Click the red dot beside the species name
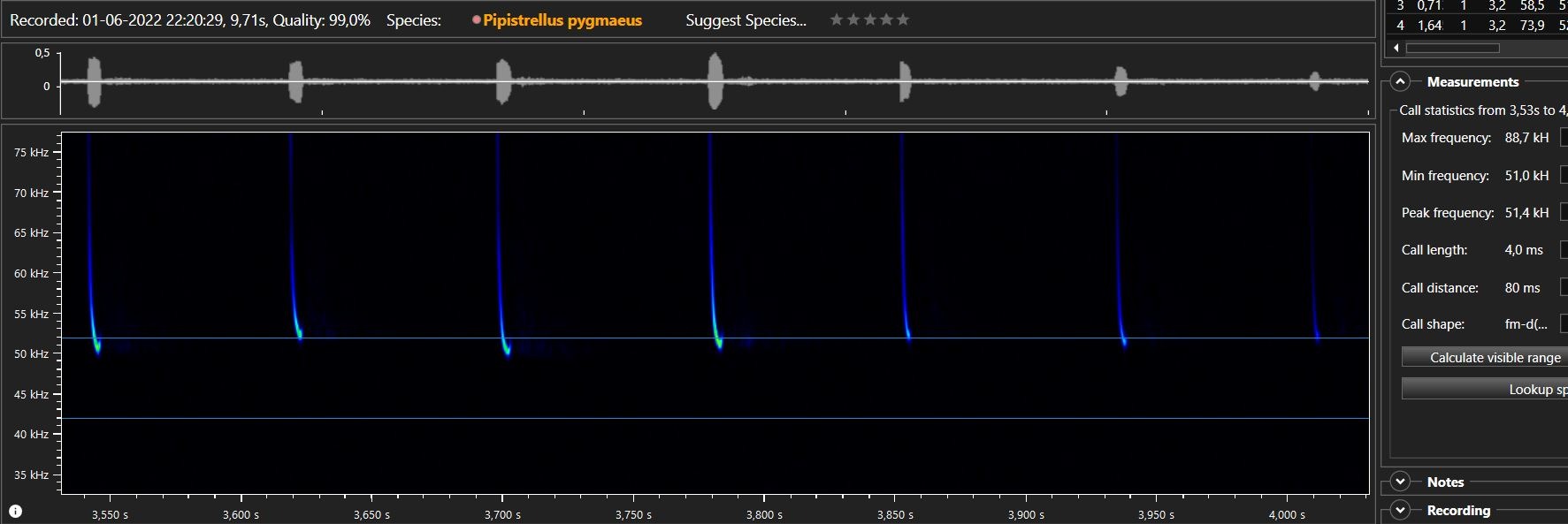The height and width of the screenshot is (524, 1568). coord(477,19)
